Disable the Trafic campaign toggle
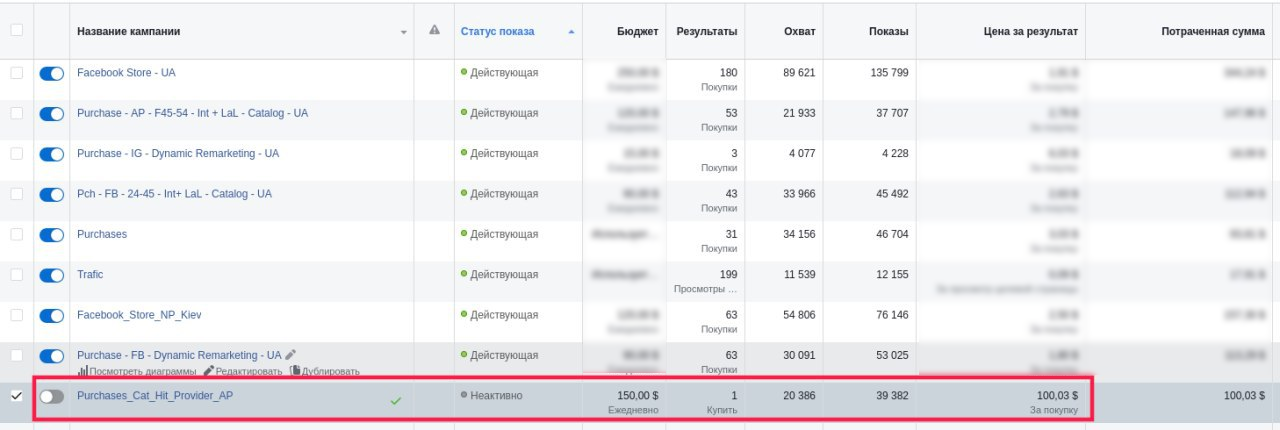1280x430 pixels. (51, 275)
